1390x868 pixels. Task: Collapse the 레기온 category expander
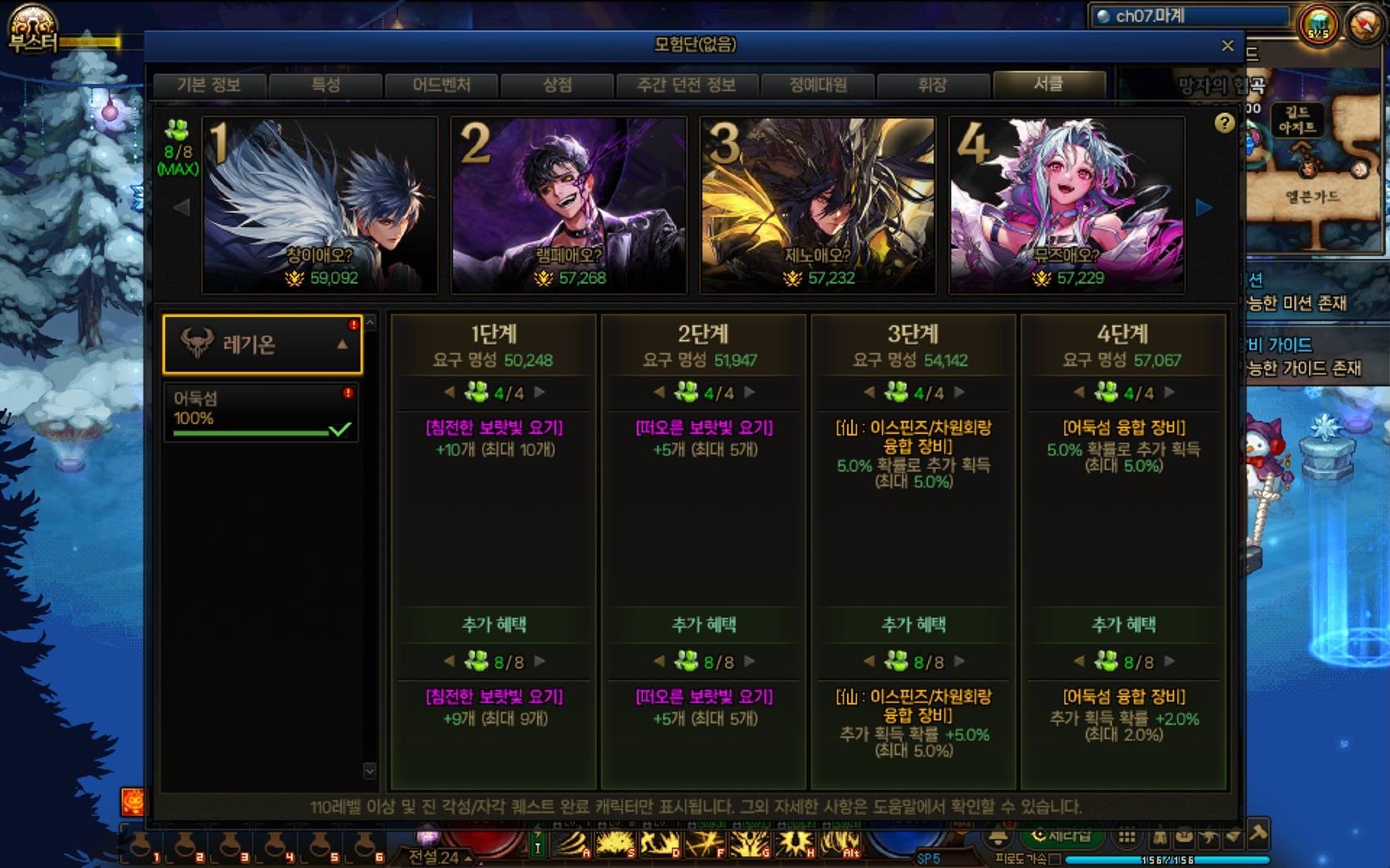click(x=343, y=344)
